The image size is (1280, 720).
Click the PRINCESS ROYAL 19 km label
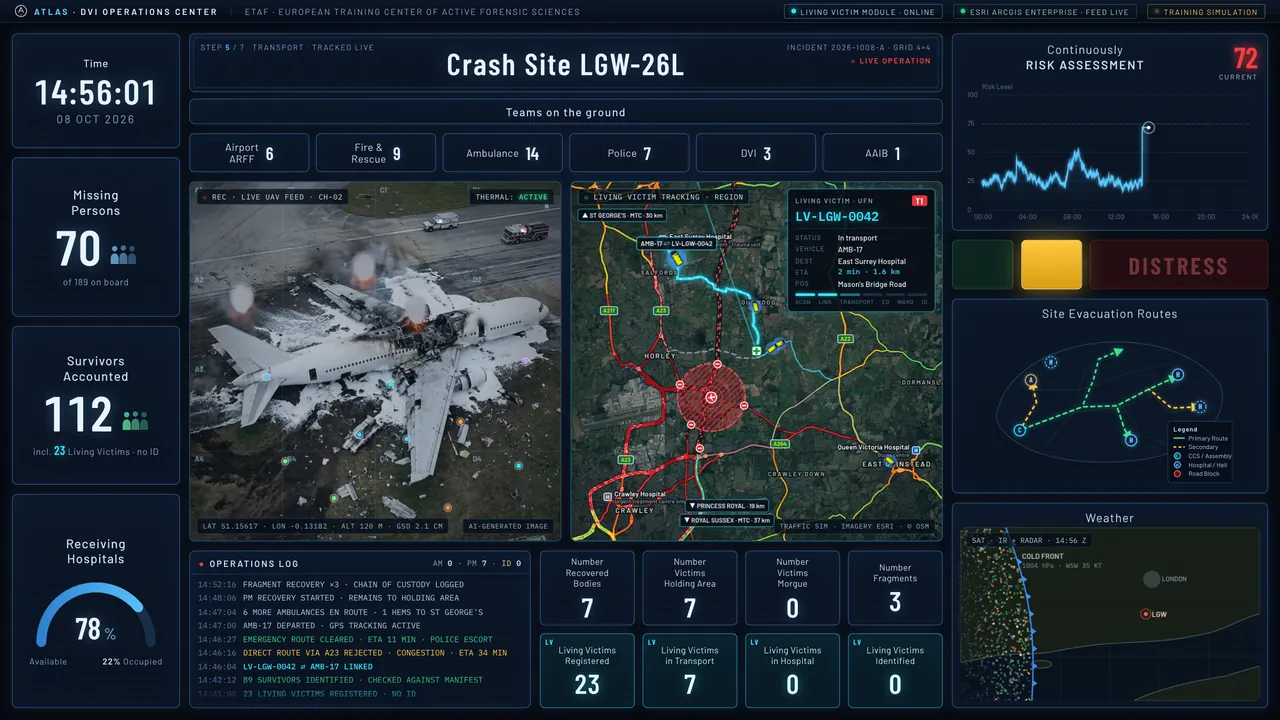[x=725, y=506]
